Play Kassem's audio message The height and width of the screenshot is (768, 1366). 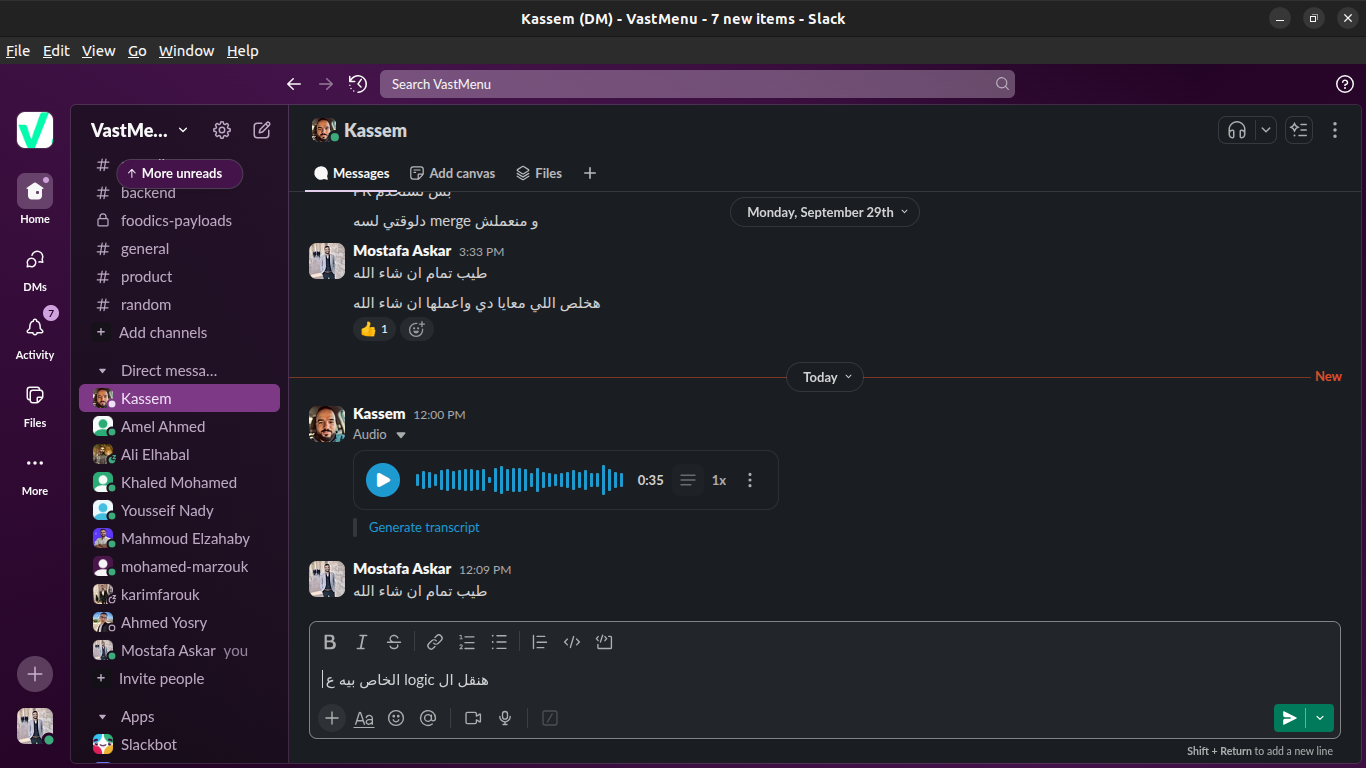(382, 480)
